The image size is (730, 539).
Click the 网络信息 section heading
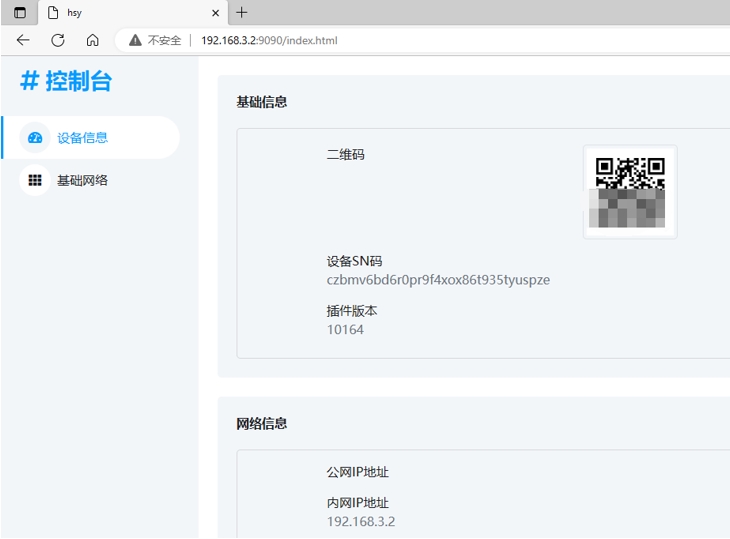point(262,424)
